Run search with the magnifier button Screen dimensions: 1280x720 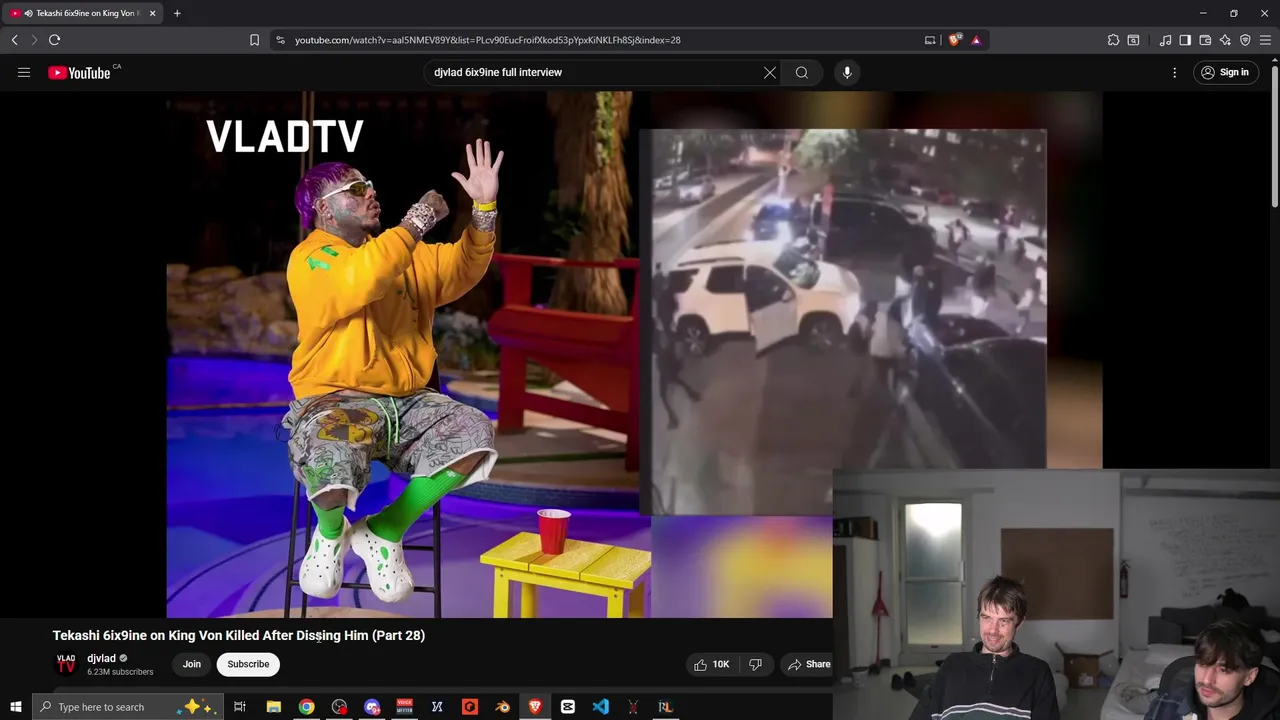(802, 72)
